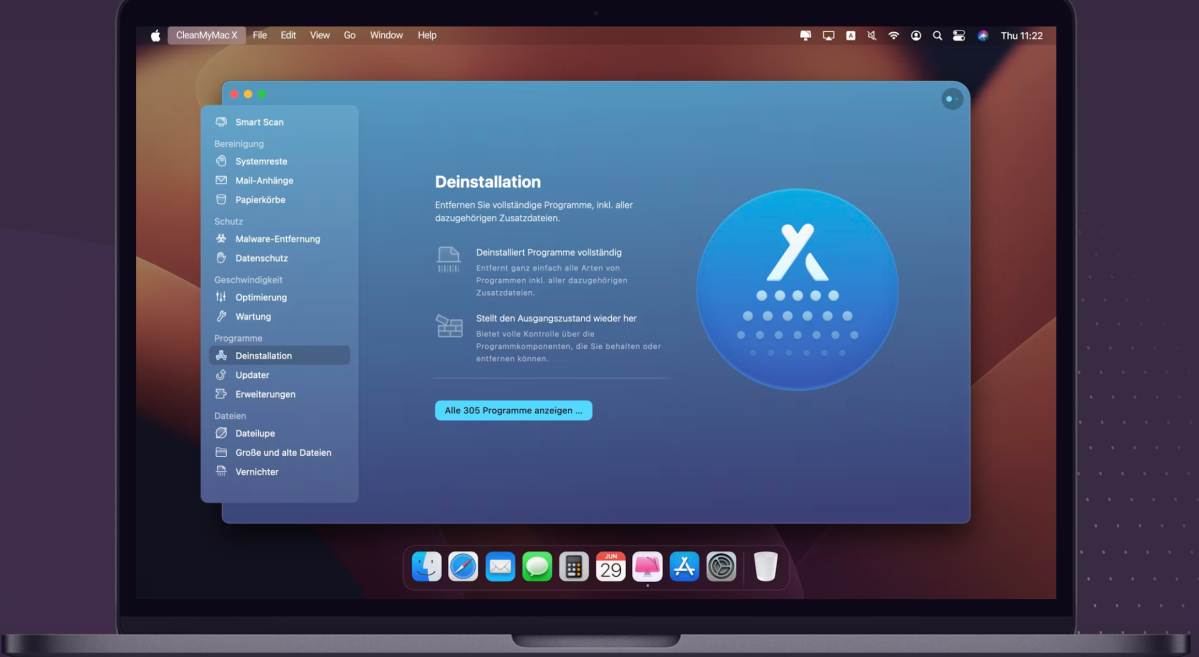Select the Datenschutz hand icon

[x=221, y=258]
